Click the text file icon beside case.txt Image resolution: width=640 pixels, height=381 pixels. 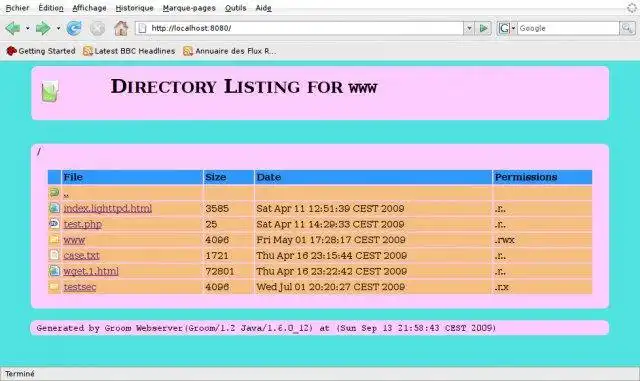[x=54, y=255]
